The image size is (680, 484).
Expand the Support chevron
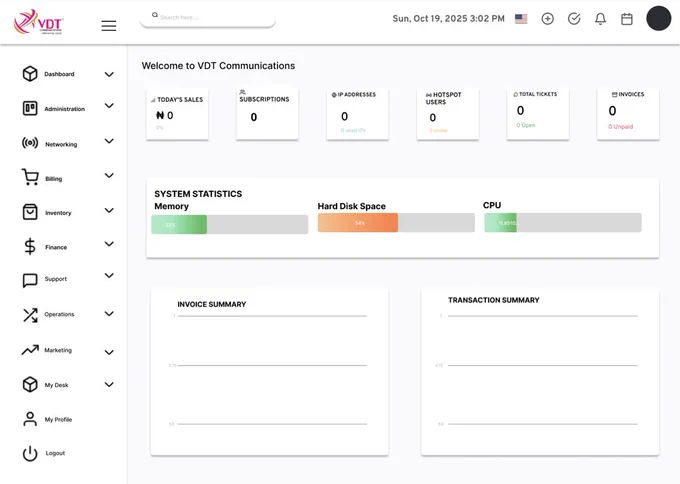click(109, 275)
